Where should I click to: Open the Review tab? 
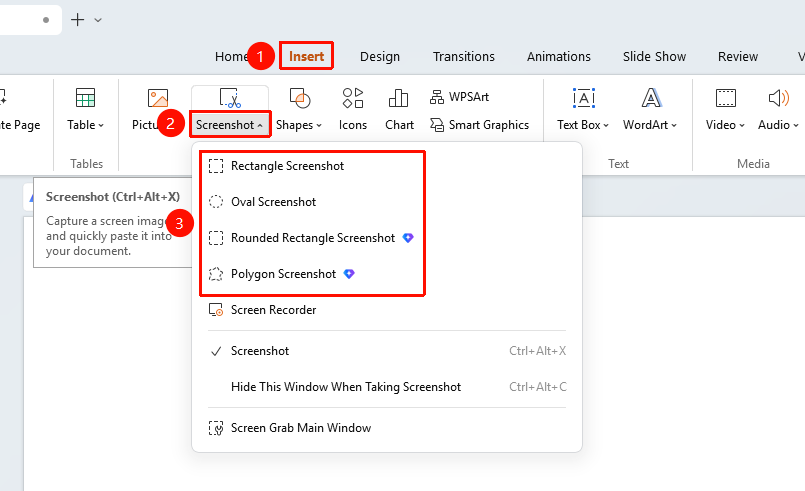tap(738, 56)
